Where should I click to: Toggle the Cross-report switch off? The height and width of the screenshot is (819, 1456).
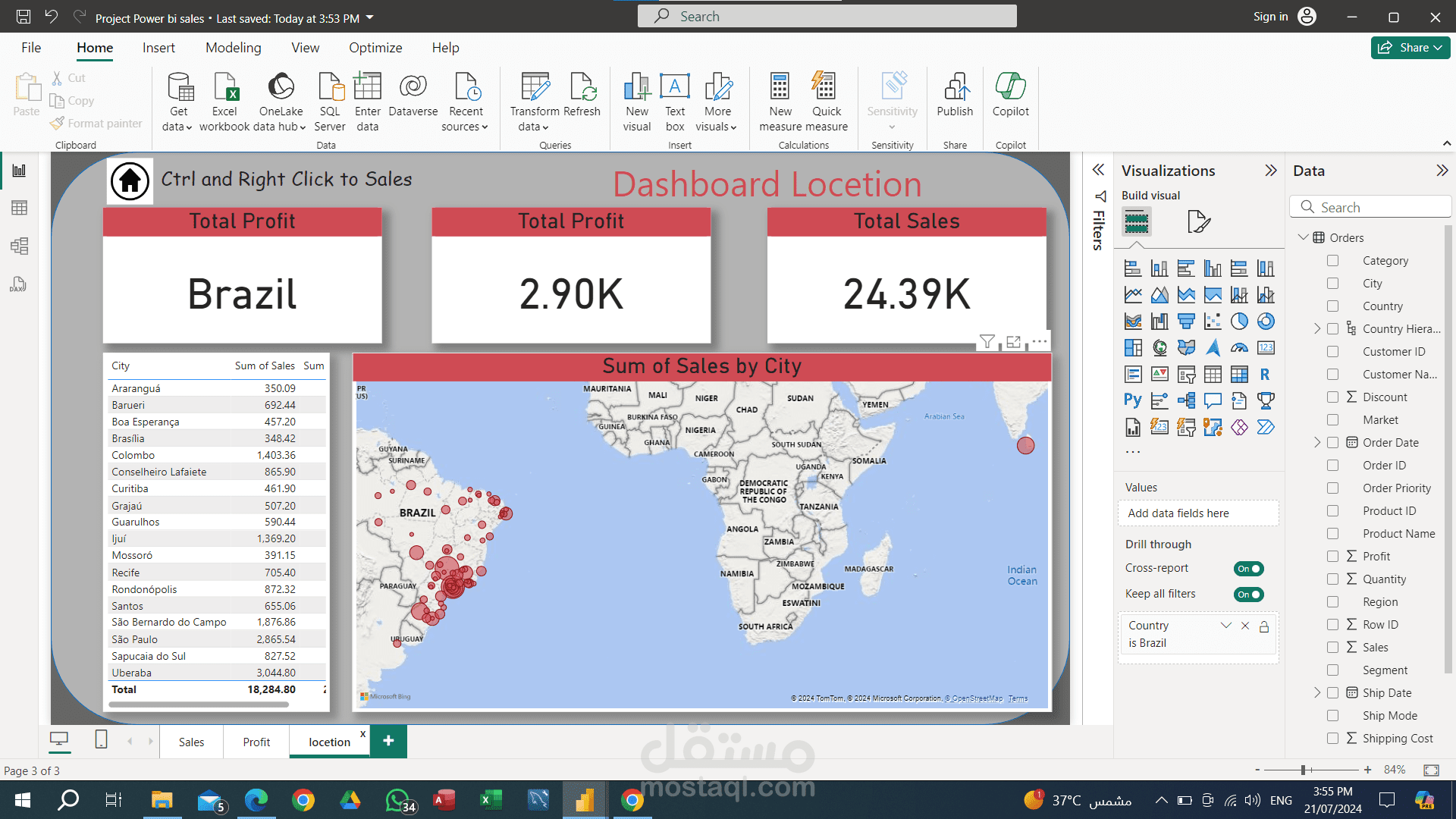click(x=1248, y=569)
